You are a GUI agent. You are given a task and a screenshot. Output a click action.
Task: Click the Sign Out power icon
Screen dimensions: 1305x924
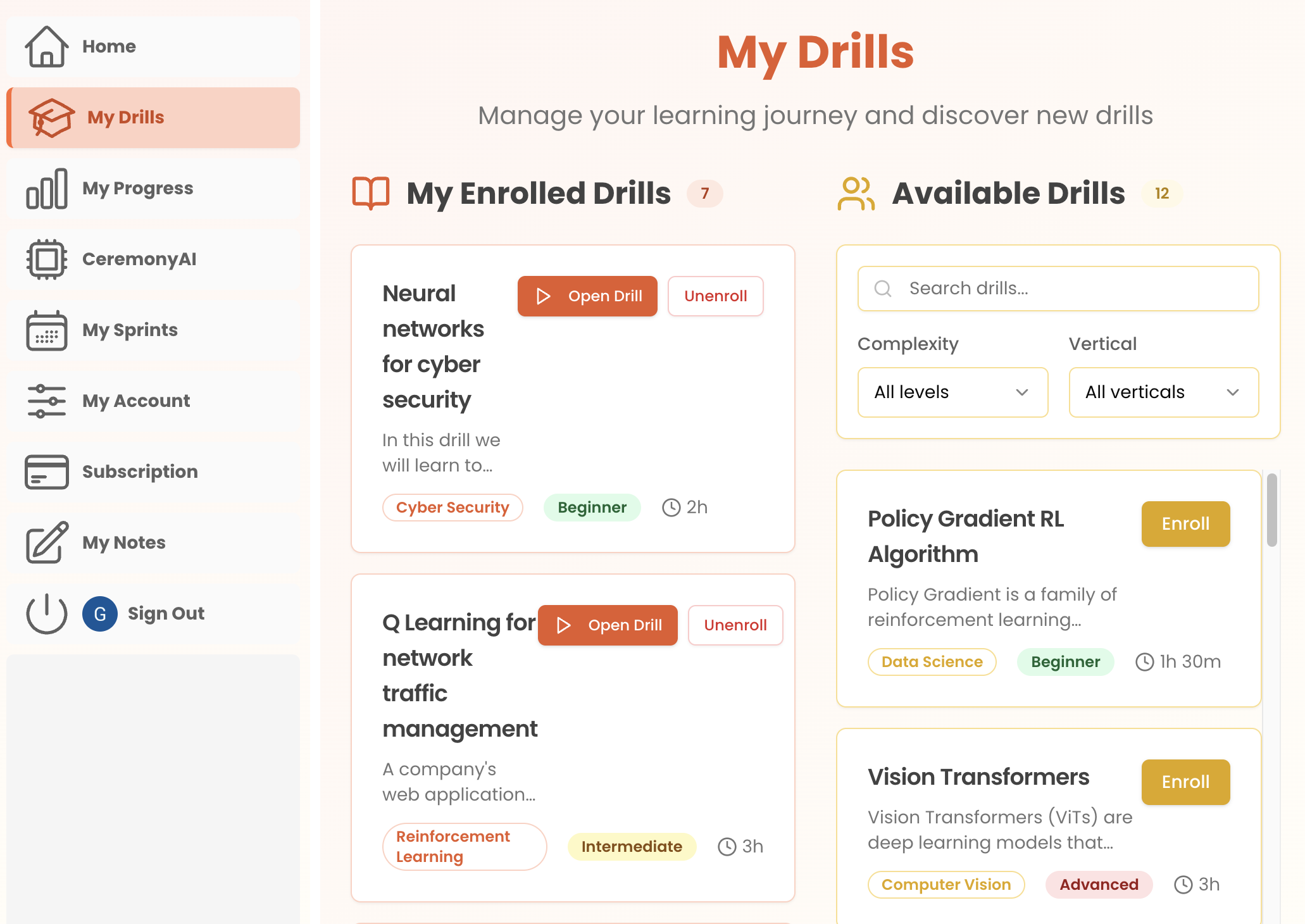pyautogui.click(x=46, y=614)
